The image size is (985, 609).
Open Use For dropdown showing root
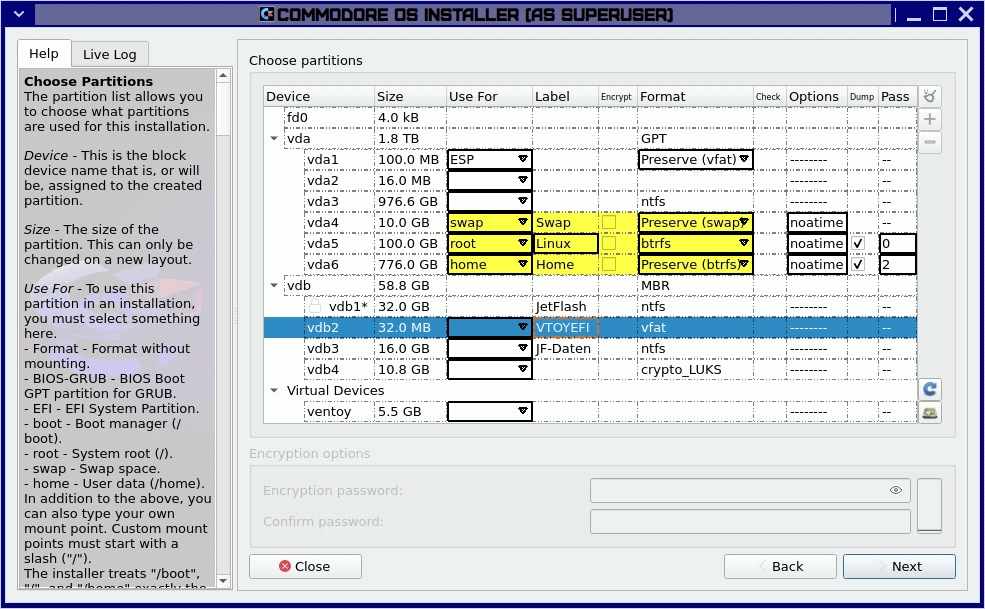point(490,243)
